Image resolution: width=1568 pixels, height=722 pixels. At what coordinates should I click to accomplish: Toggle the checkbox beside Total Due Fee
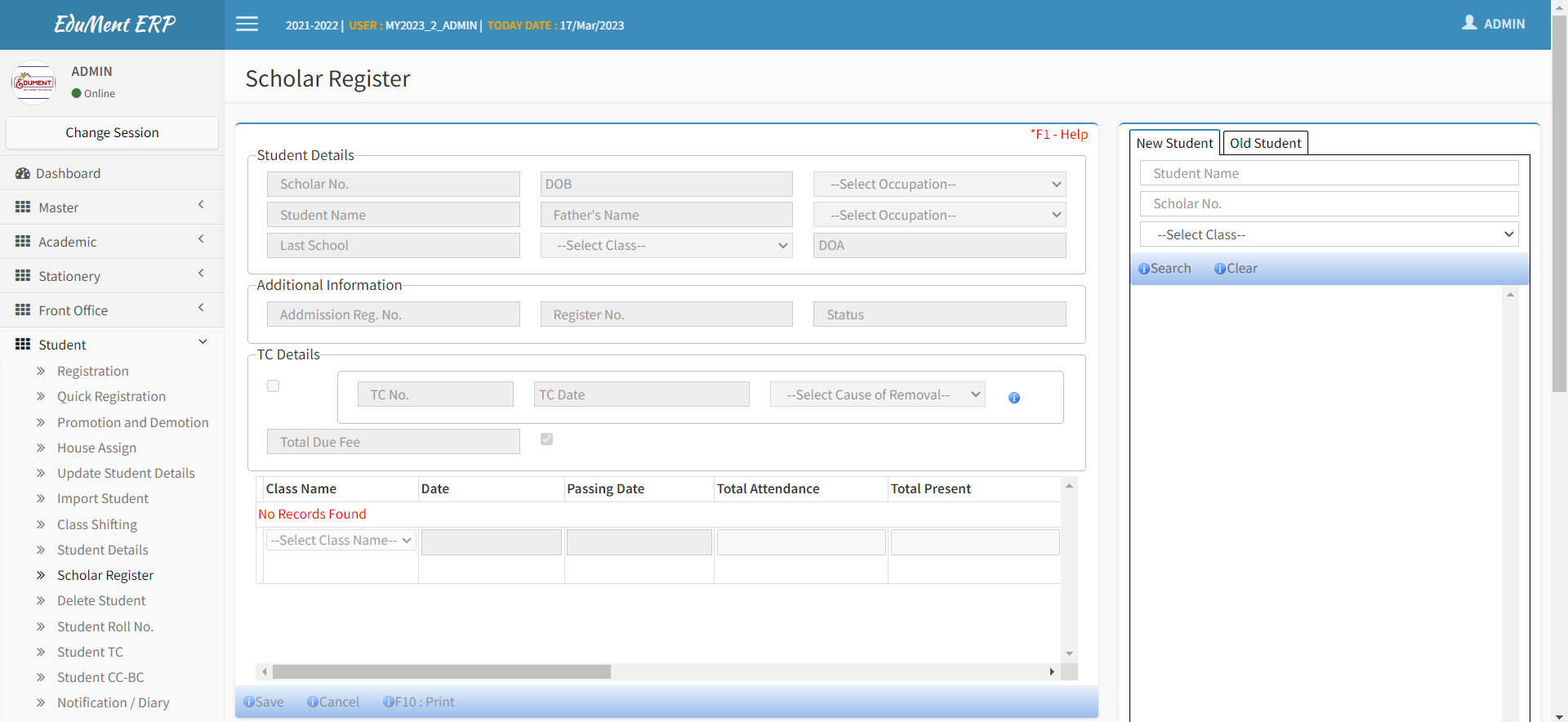tap(547, 439)
